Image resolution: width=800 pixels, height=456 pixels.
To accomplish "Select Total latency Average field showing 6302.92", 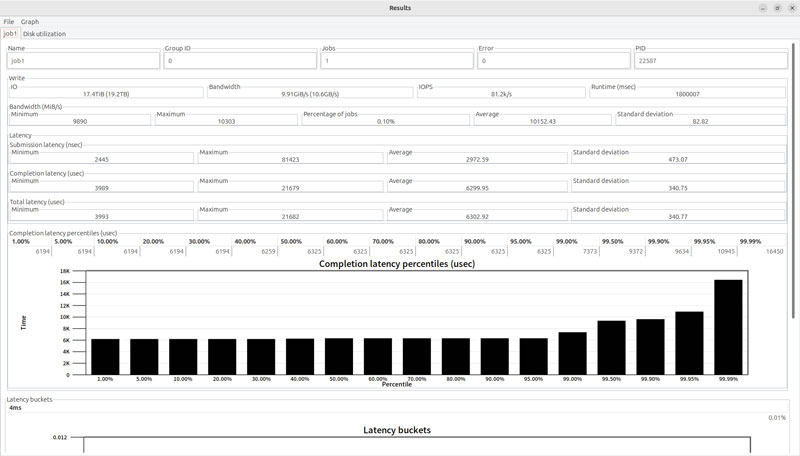I will [477, 215].
